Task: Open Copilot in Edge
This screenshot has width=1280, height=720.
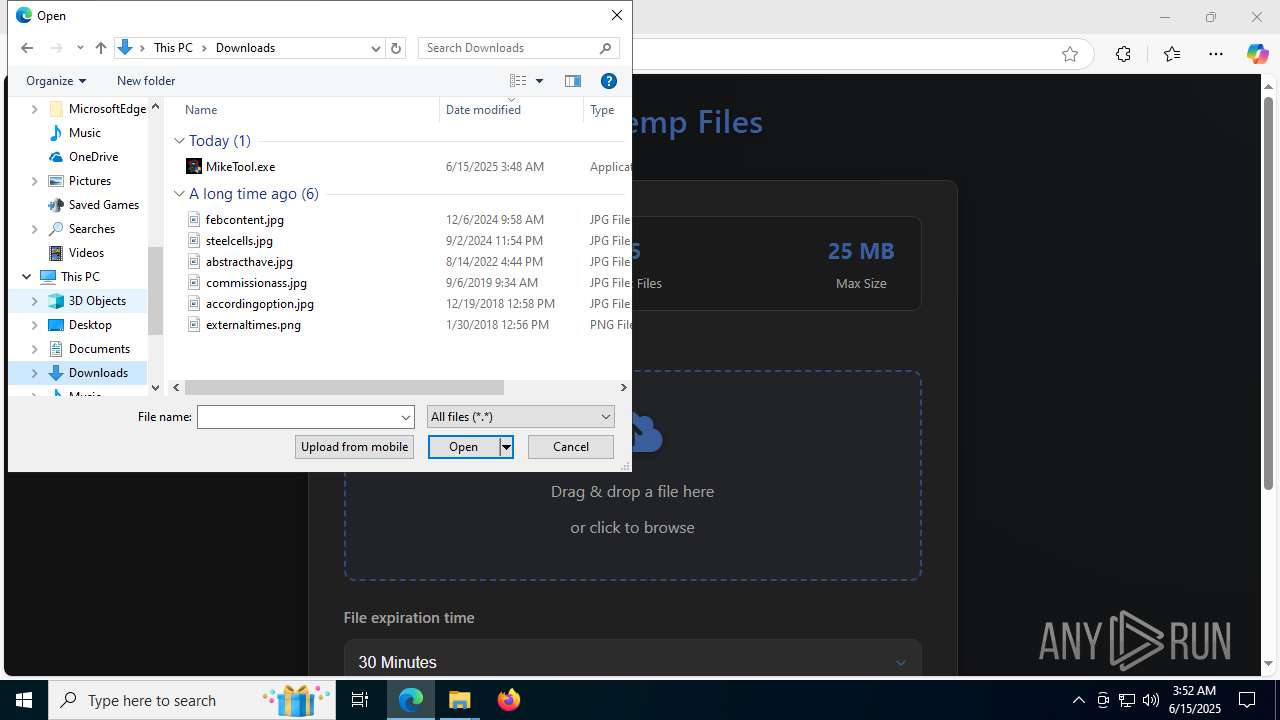Action: click(x=1258, y=55)
